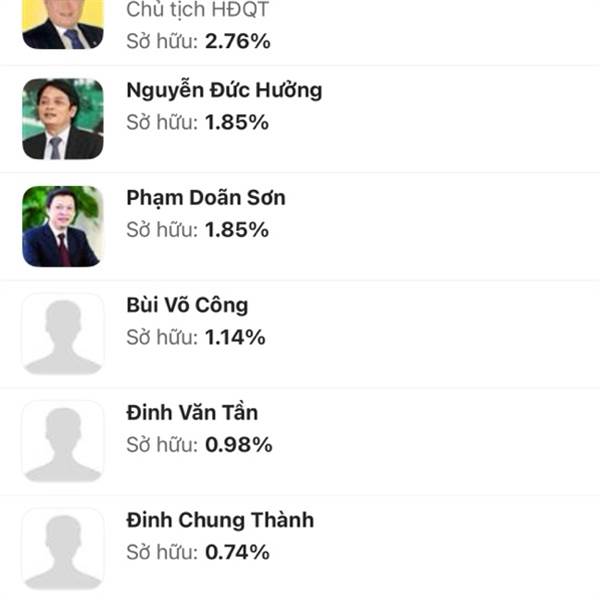The height and width of the screenshot is (600, 600).
Task: Tap the 2.76% ownership value
Action: pyautogui.click(x=237, y=42)
